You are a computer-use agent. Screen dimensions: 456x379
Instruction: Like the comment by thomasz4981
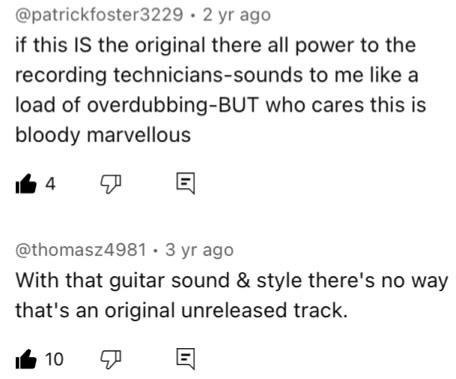click(26, 359)
